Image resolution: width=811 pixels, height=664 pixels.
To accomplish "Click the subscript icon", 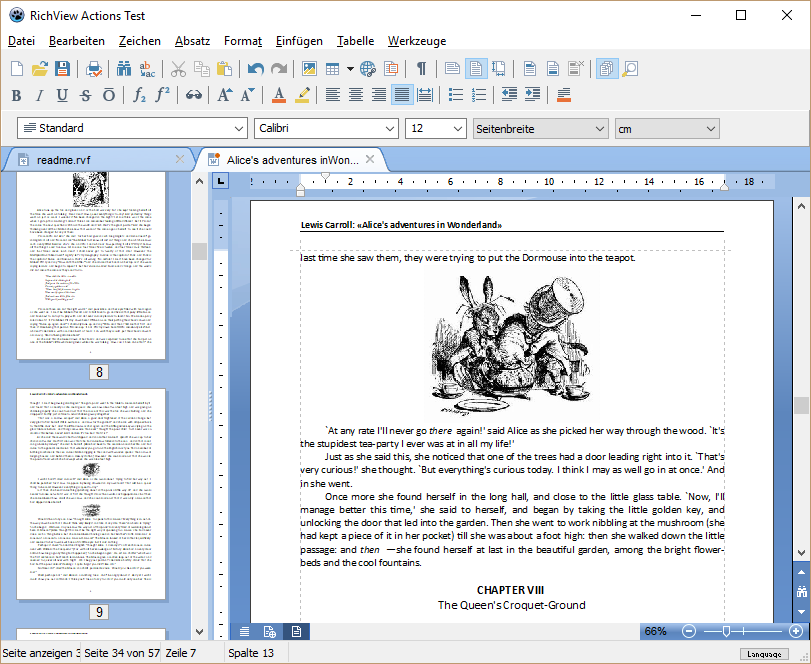I will [140, 95].
